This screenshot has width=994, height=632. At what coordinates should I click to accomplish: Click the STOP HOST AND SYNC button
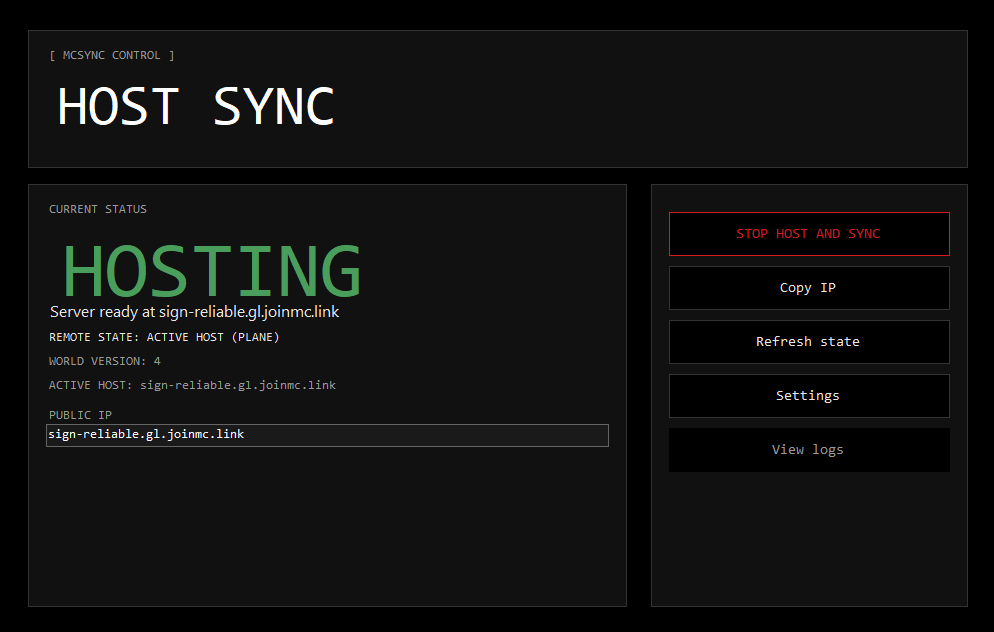point(808,233)
